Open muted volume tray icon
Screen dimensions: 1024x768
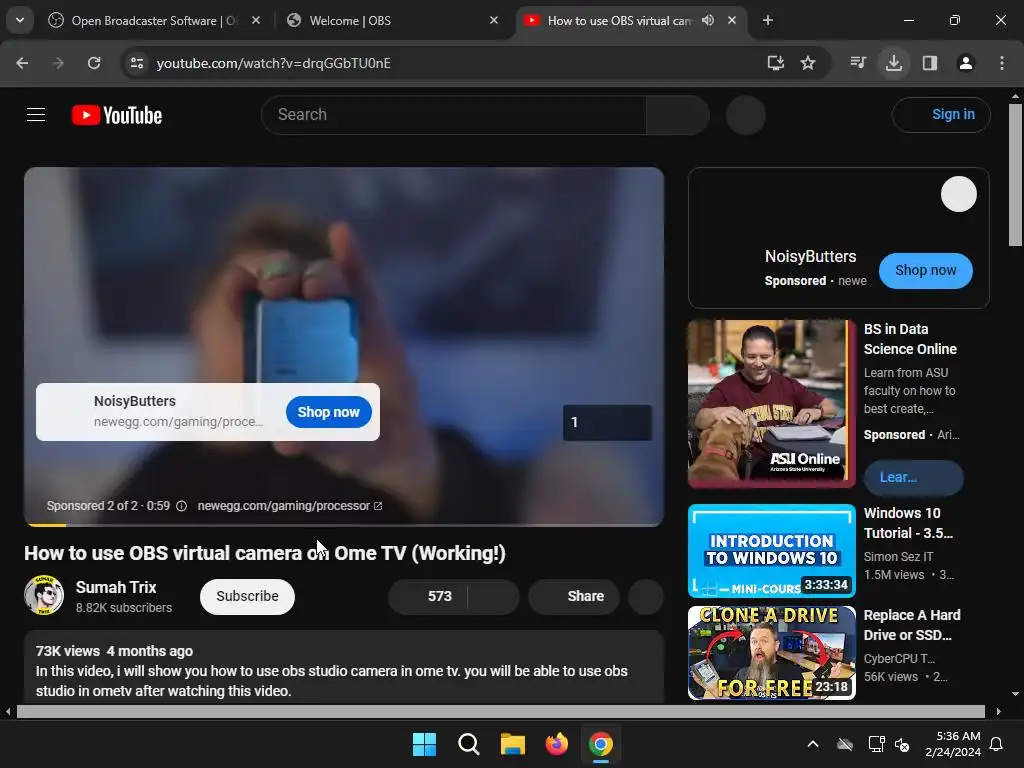click(x=903, y=744)
